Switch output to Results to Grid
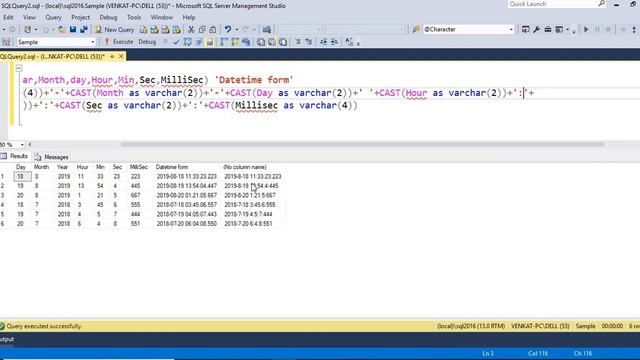Screen dimensions: 640x360 point(271,42)
